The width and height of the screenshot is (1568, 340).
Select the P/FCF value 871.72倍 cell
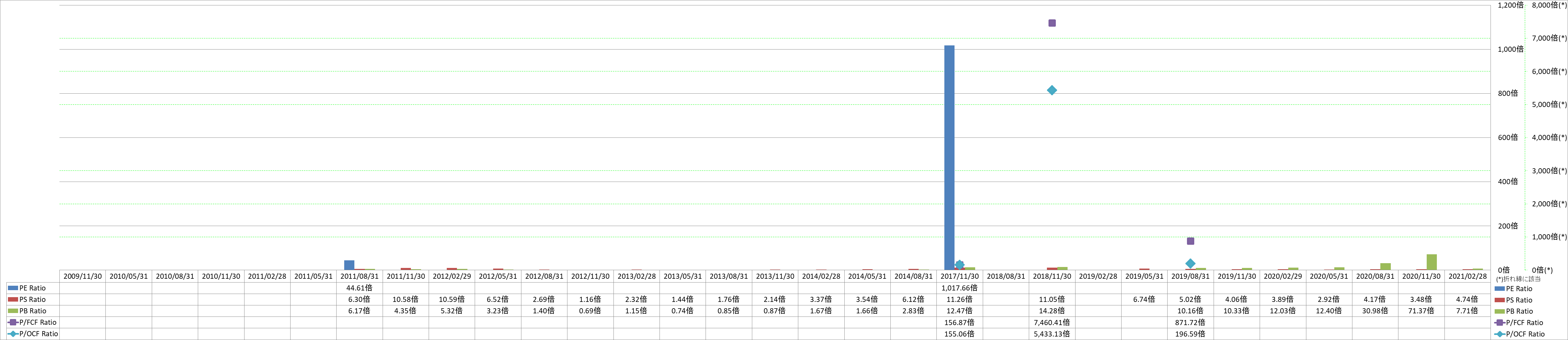click(1190, 322)
